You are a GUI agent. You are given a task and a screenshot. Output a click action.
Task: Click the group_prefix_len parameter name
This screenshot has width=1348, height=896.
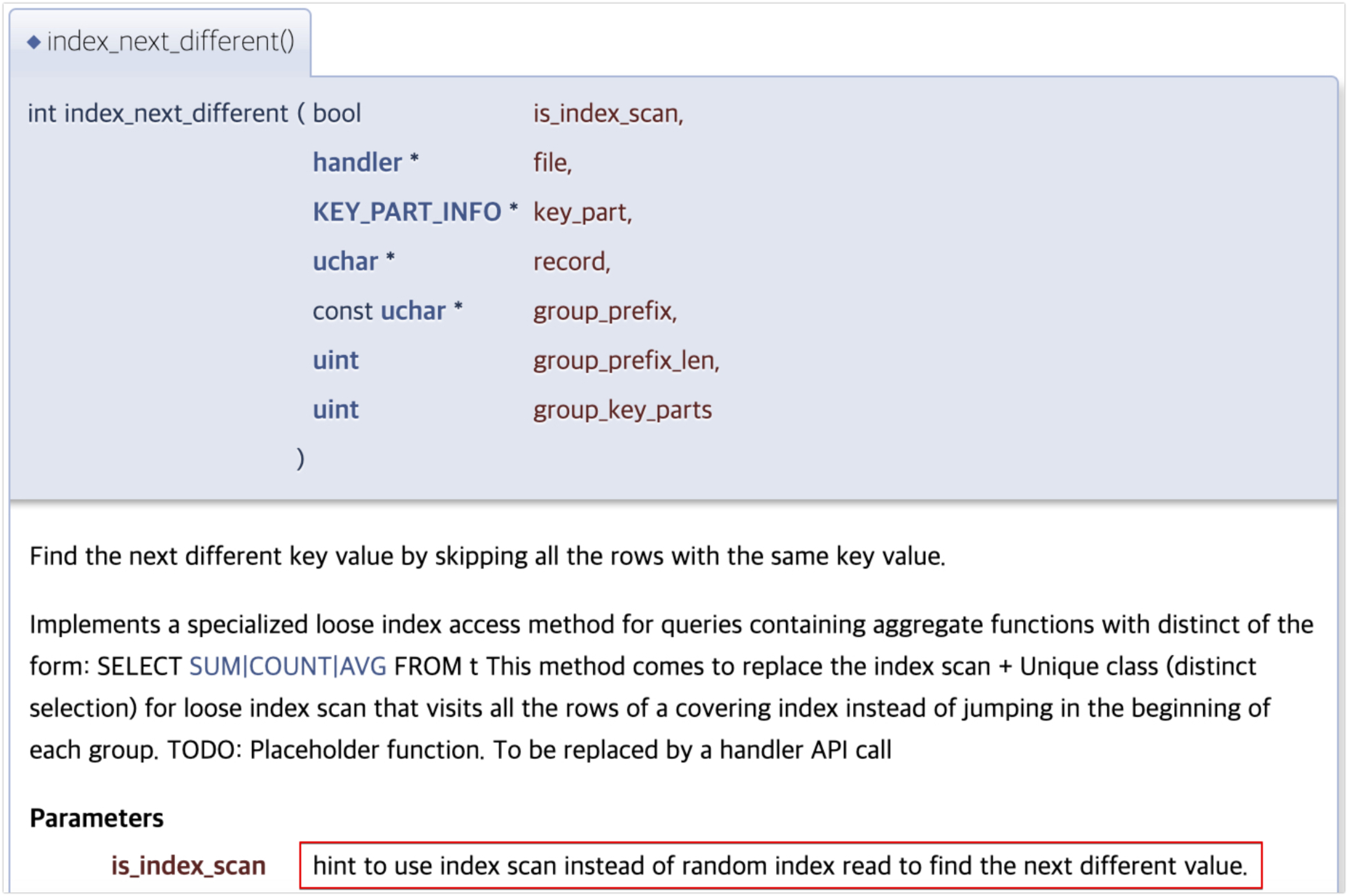(627, 361)
